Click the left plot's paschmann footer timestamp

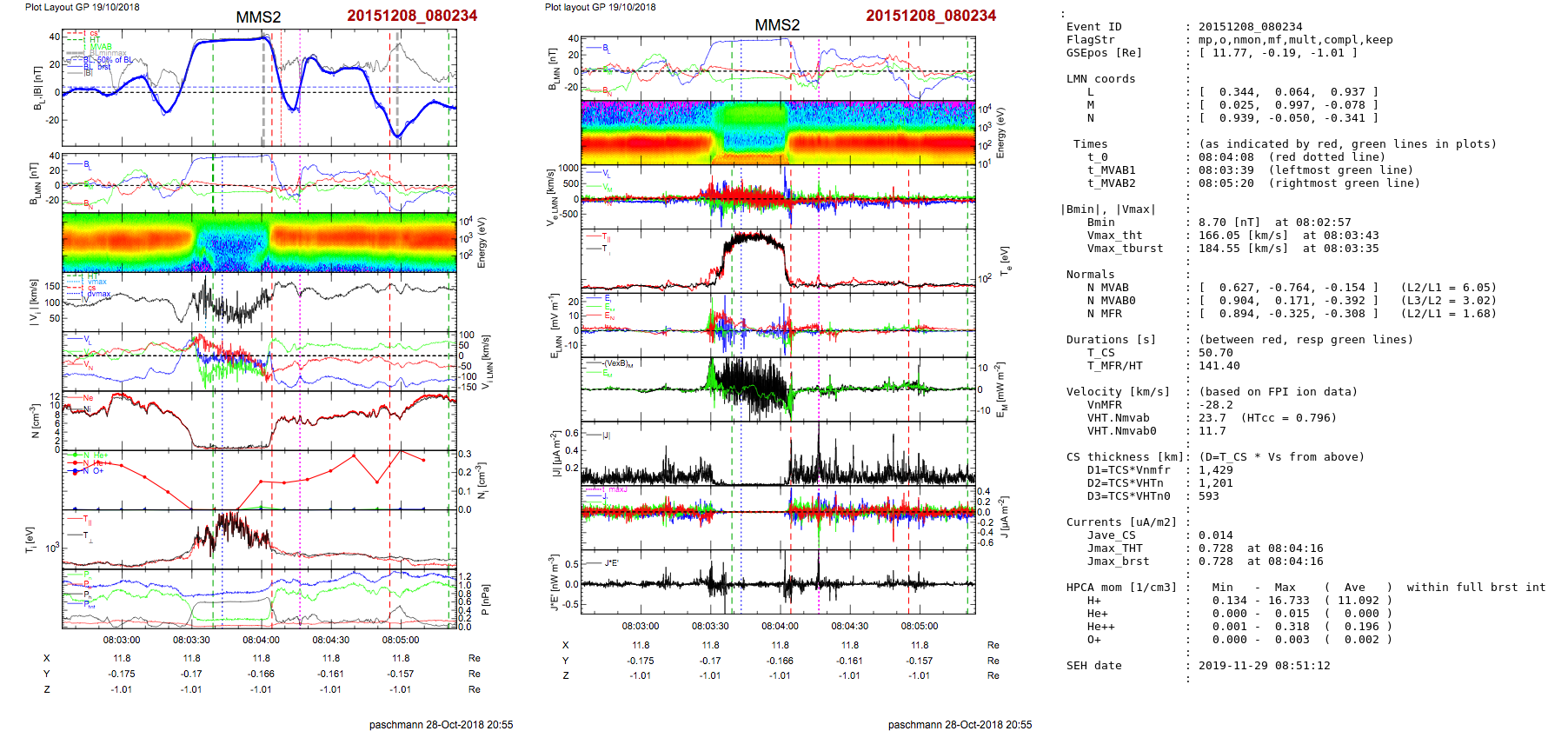point(441,724)
